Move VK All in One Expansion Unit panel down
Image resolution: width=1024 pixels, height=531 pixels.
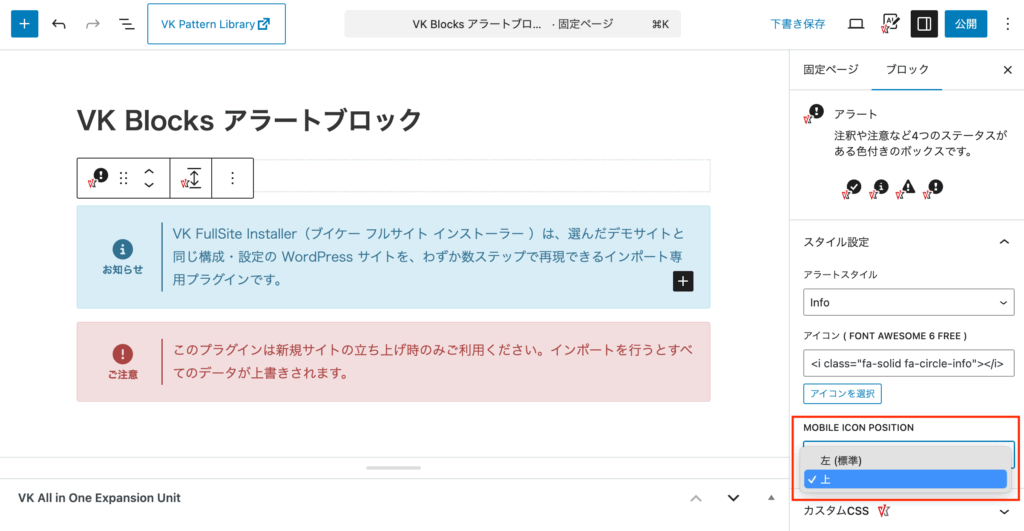pos(733,498)
